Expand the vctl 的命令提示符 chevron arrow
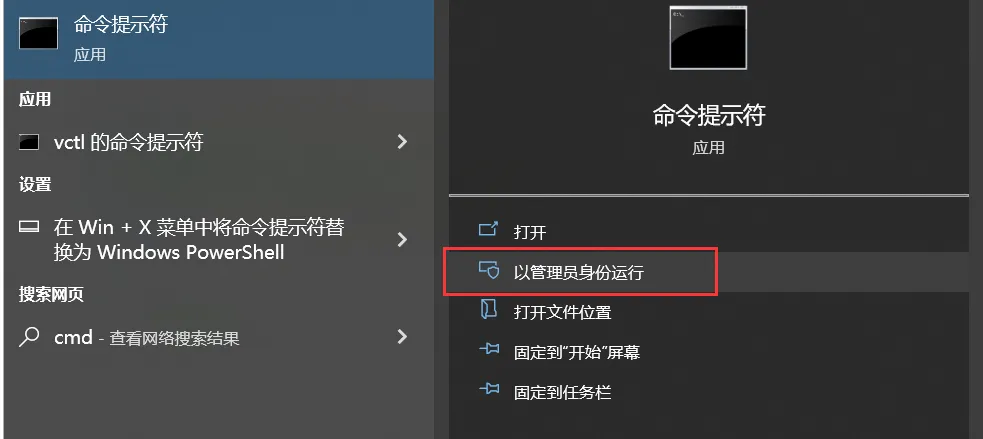The image size is (983, 439). click(x=402, y=142)
